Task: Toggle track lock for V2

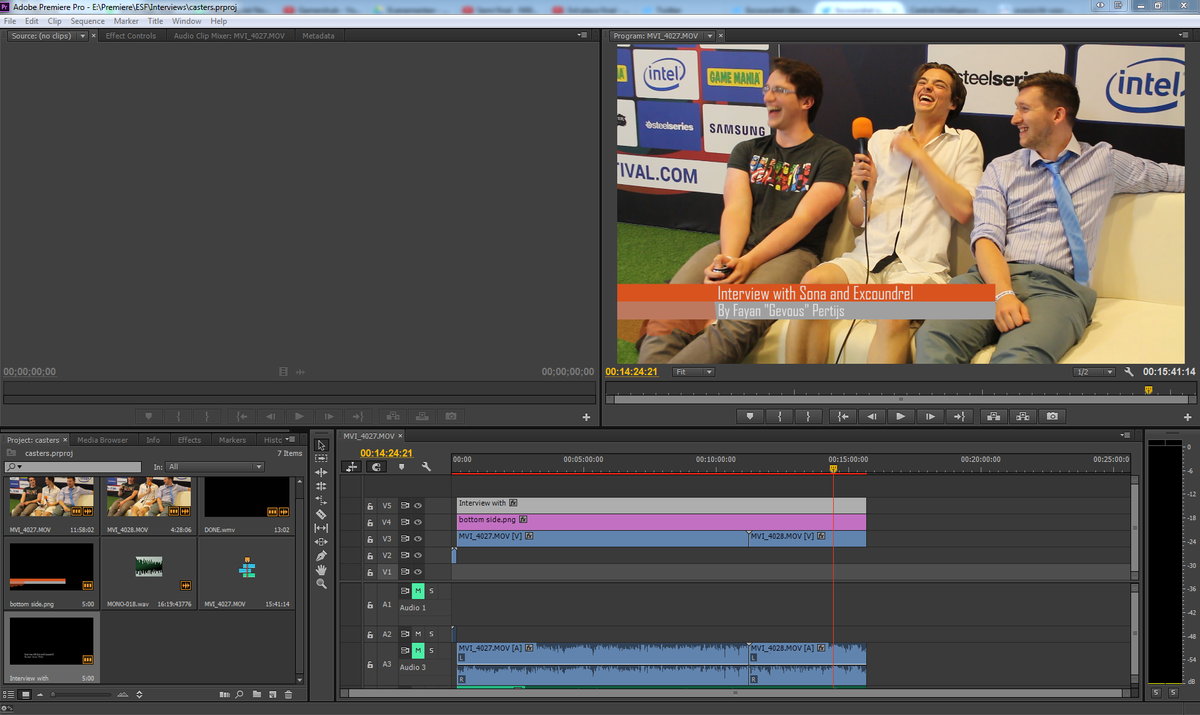Action: tap(370, 555)
